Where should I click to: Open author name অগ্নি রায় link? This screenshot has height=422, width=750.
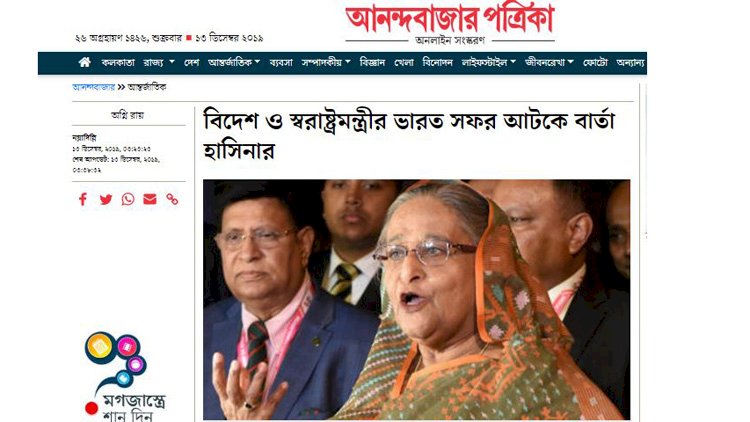(x=127, y=115)
